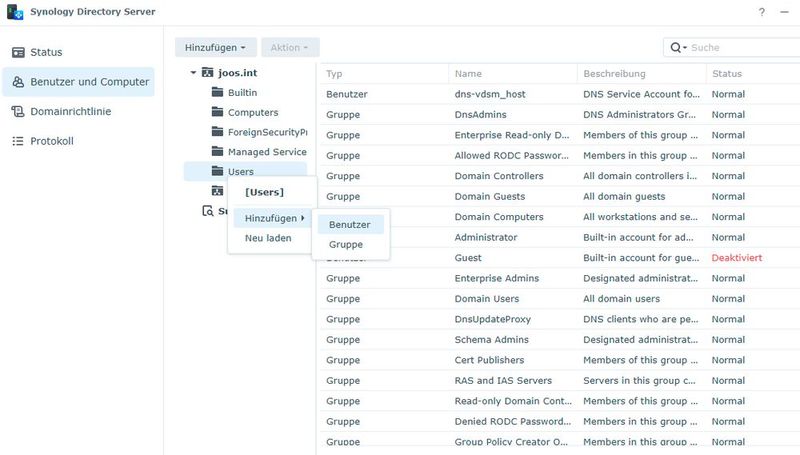This screenshot has height=455, width=800.
Task: Select the Domain Users row
Action: pos(560,299)
